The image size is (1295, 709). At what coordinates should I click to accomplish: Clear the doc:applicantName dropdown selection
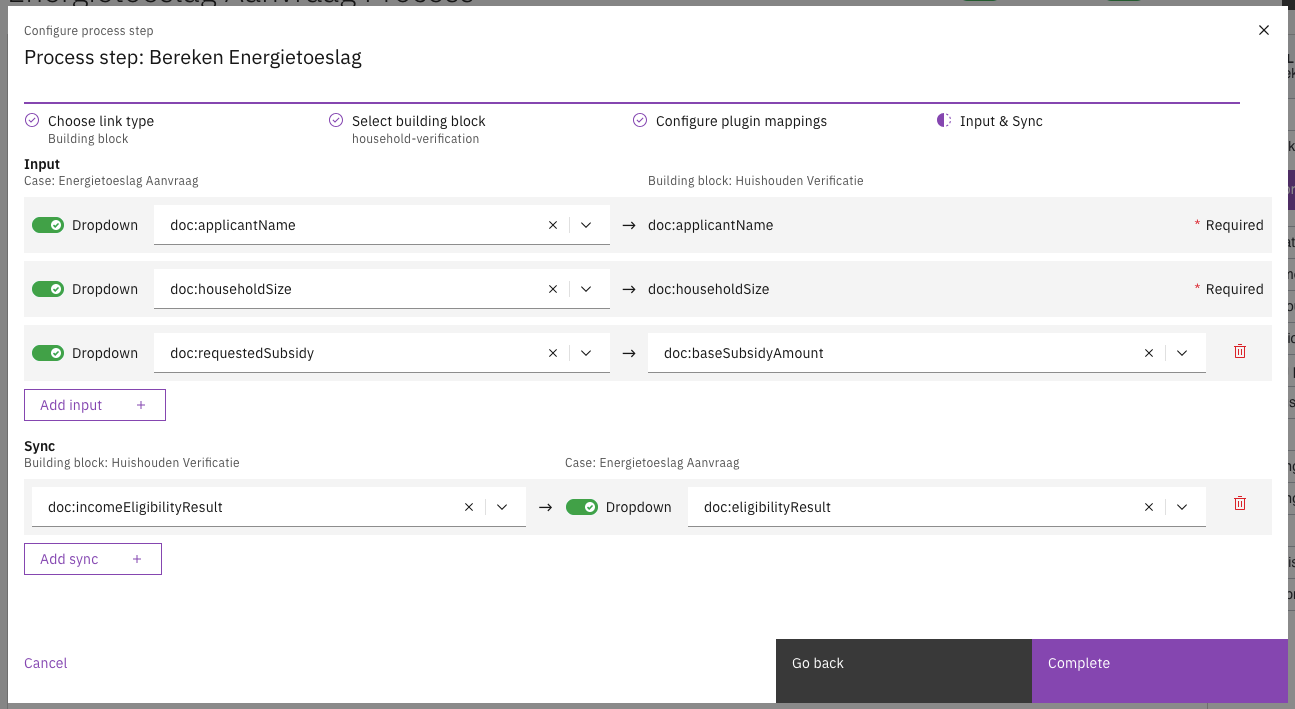pos(553,225)
